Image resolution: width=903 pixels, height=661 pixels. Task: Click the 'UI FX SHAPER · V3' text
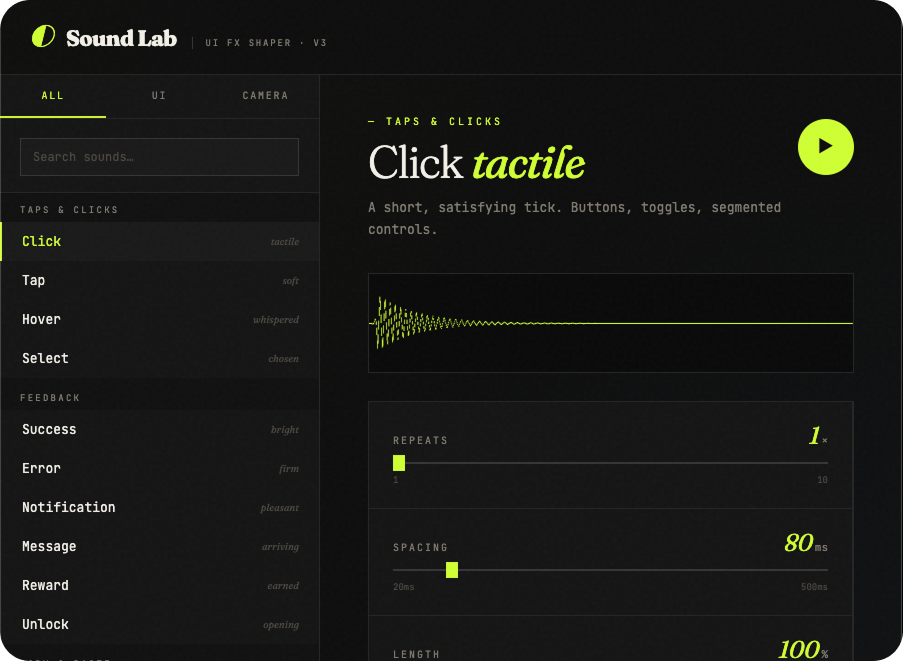(x=266, y=43)
